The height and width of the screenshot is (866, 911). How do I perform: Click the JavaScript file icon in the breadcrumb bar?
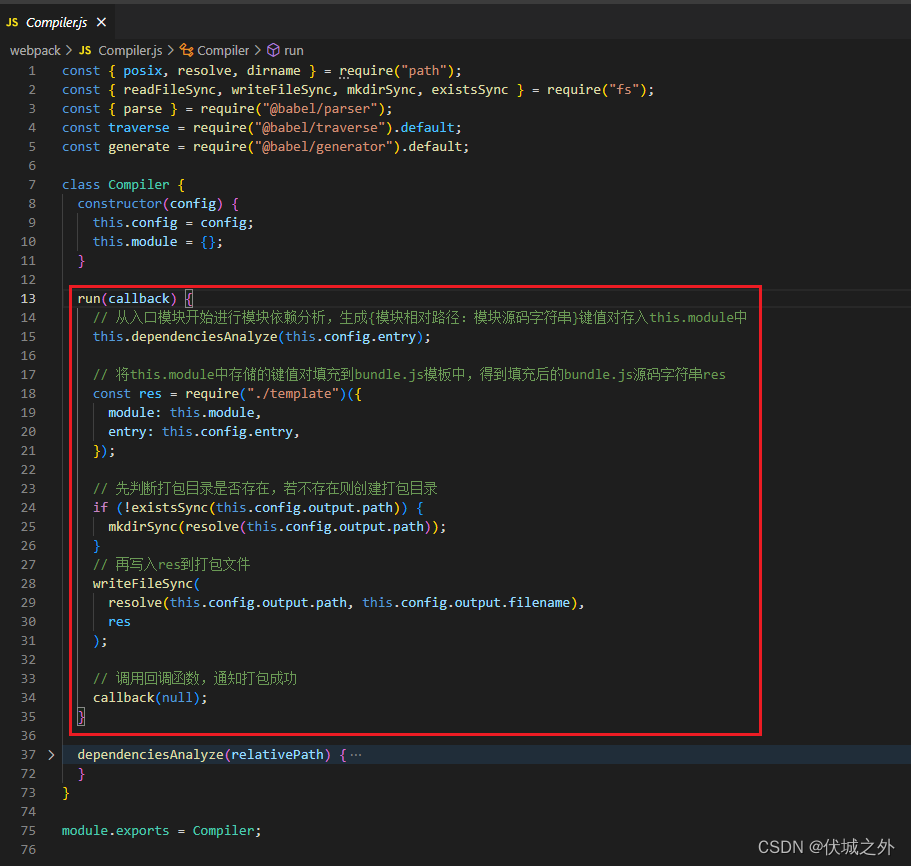click(85, 50)
